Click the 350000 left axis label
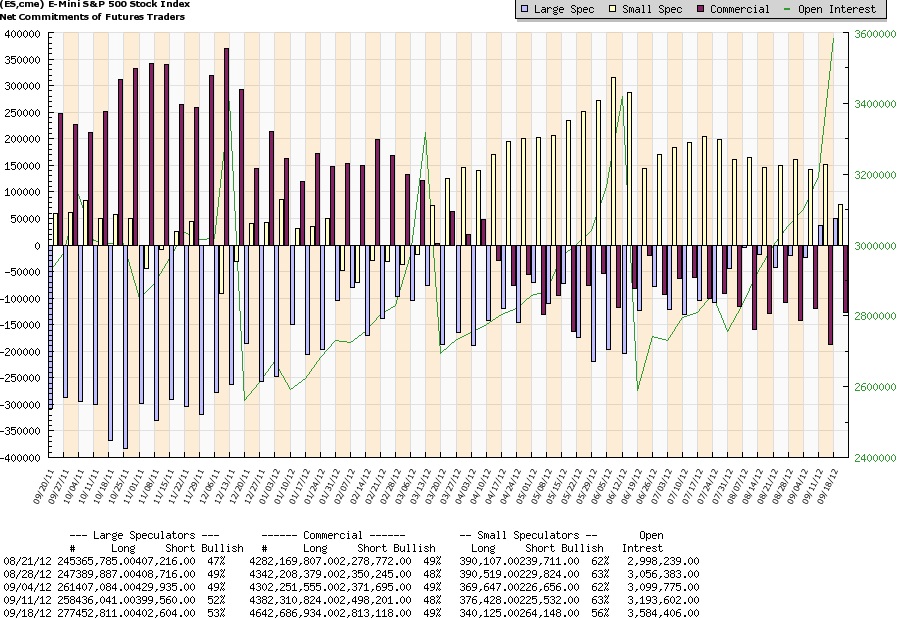 (22, 60)
